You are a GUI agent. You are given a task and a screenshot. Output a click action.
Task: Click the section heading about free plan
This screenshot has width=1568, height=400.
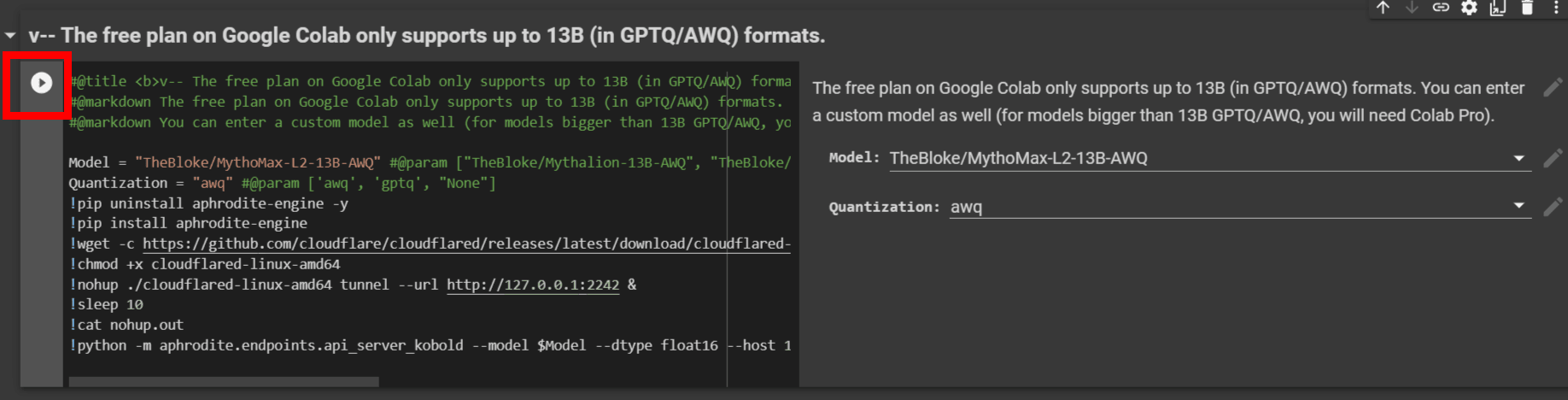click(427, 36)
